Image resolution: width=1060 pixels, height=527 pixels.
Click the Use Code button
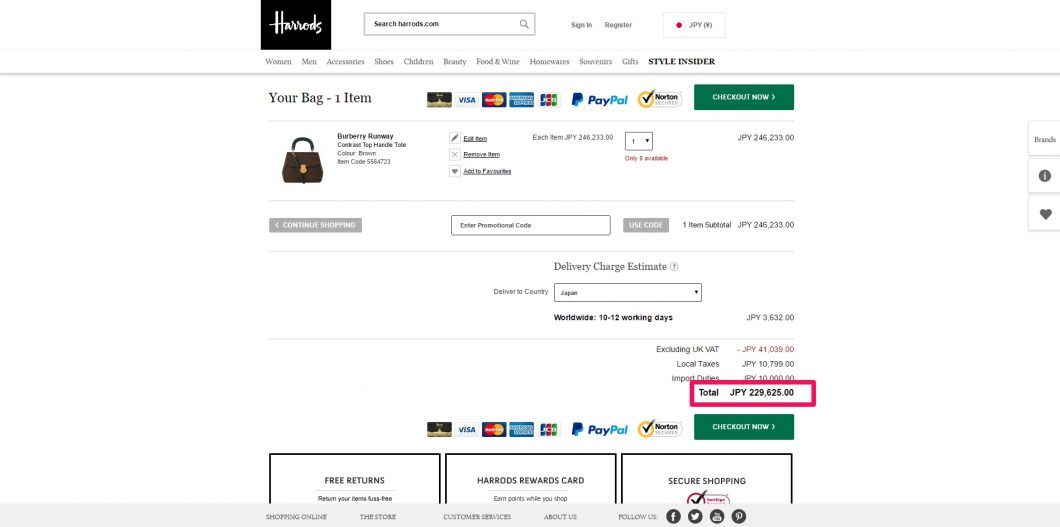pyautogui.click(x=646, y=225)
